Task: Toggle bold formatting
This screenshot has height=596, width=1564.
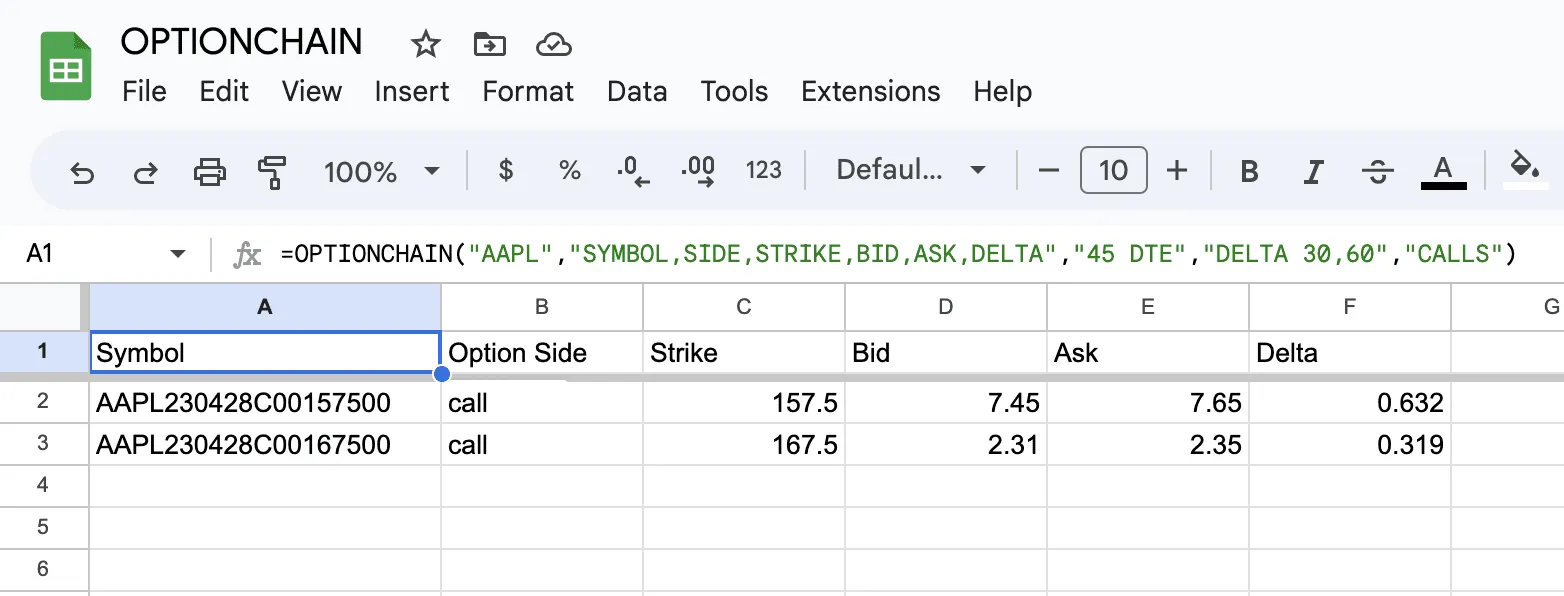Action: (x=1249, y=171)
